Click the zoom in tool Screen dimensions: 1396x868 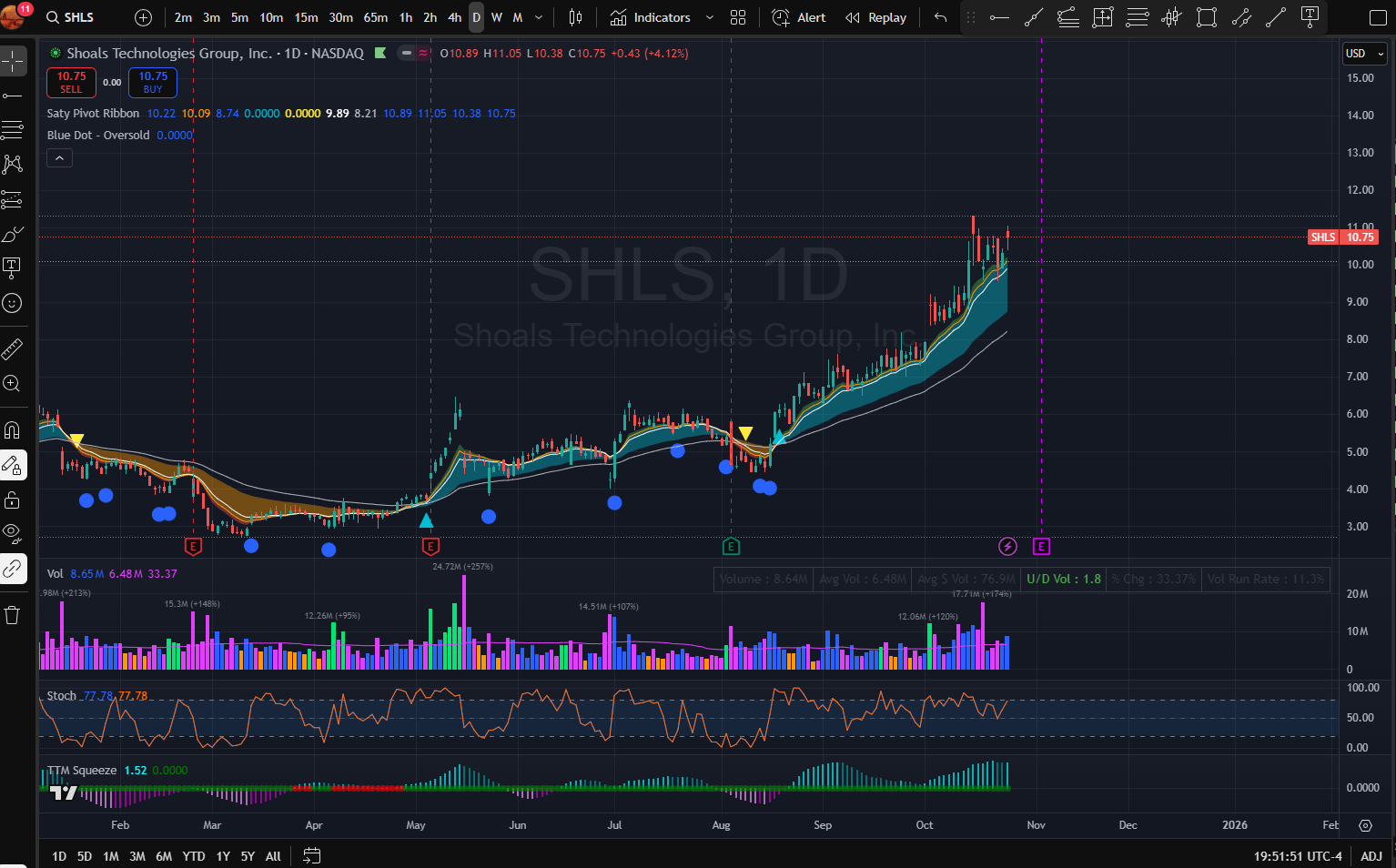click(13, 384)
